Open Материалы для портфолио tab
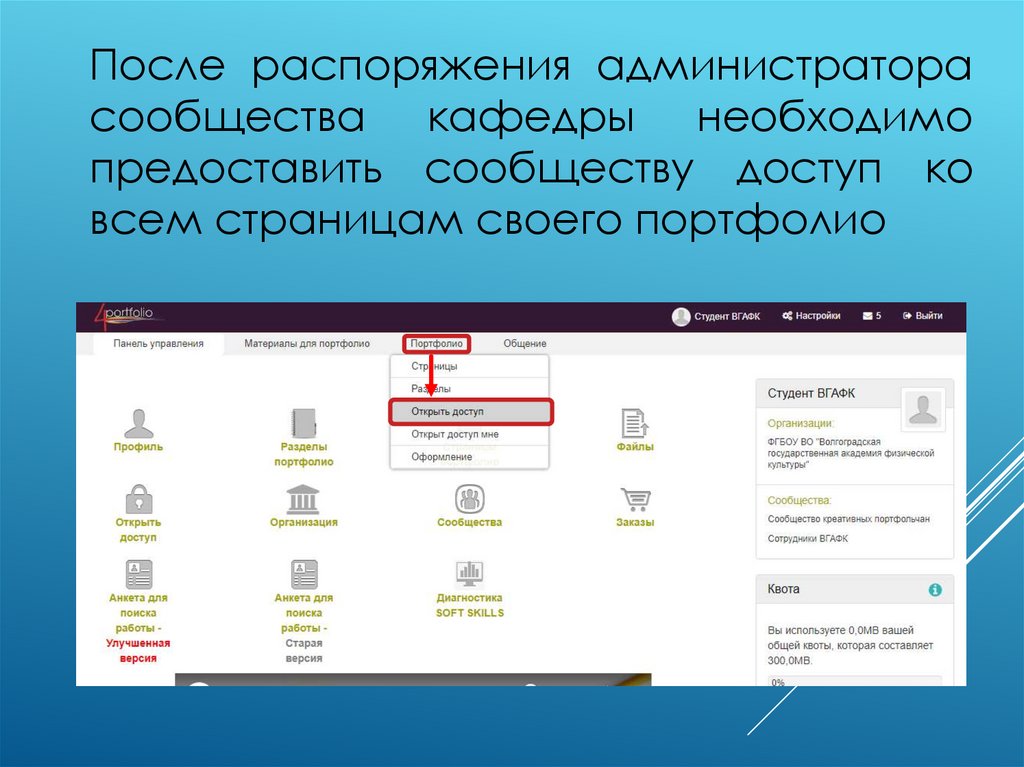The width and height of the screenshot is (1024, 767). pyautogui.click(x=307, y=344)
